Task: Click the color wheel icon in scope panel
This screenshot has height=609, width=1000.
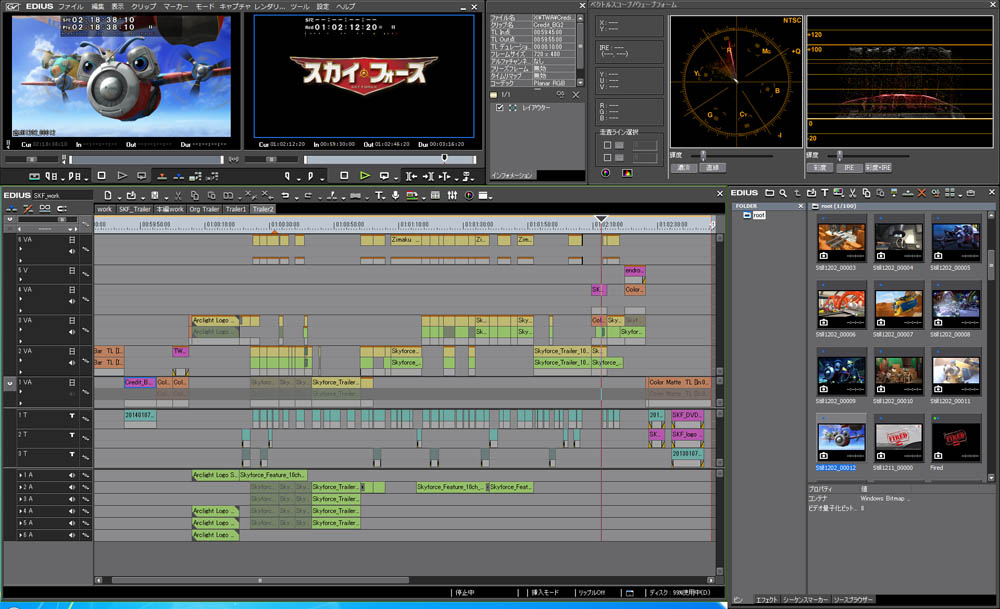Action: tap(606, 173)
